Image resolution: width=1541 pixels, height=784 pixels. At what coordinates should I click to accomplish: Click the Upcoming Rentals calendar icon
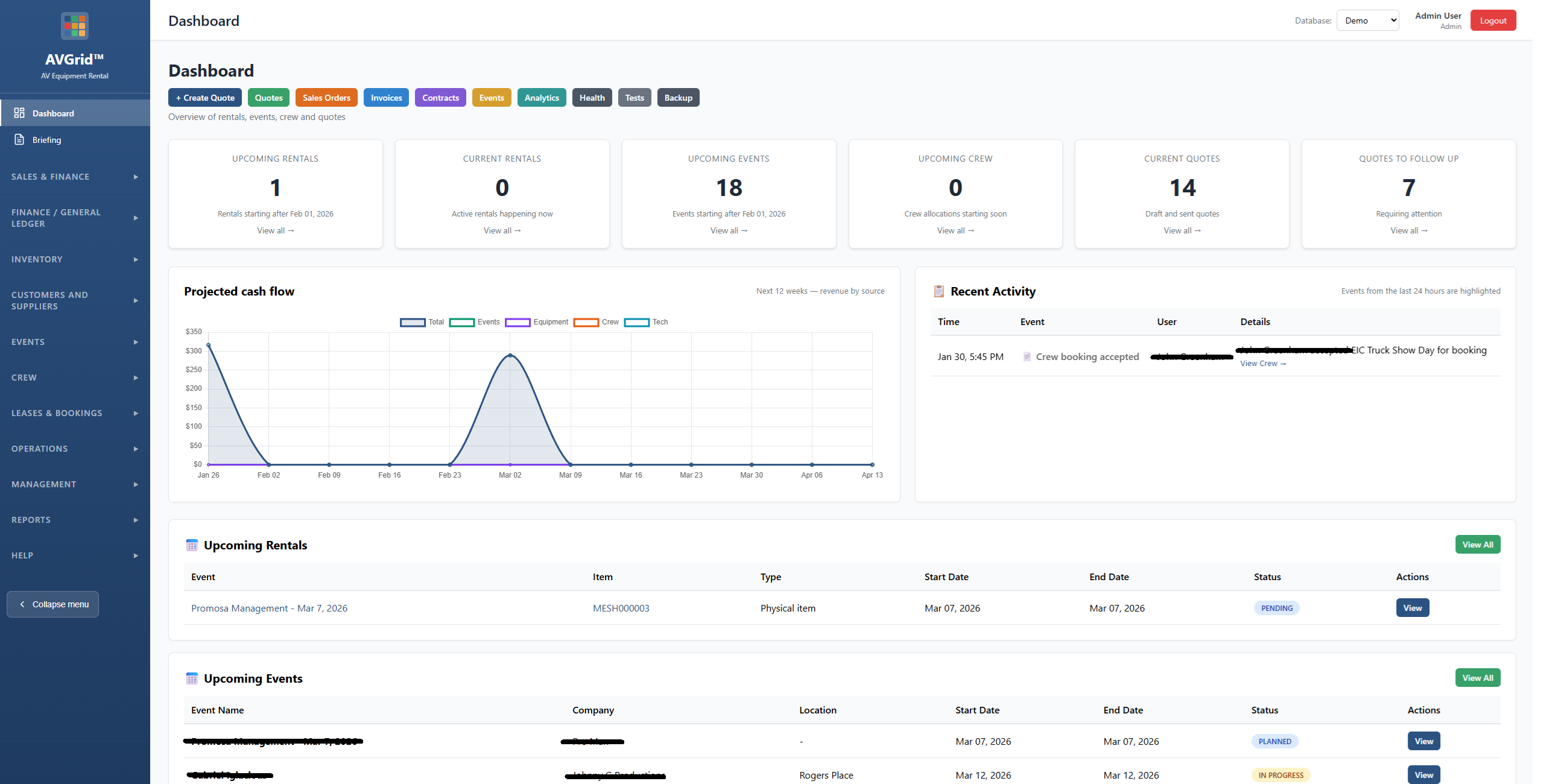[x=192, y=545]
